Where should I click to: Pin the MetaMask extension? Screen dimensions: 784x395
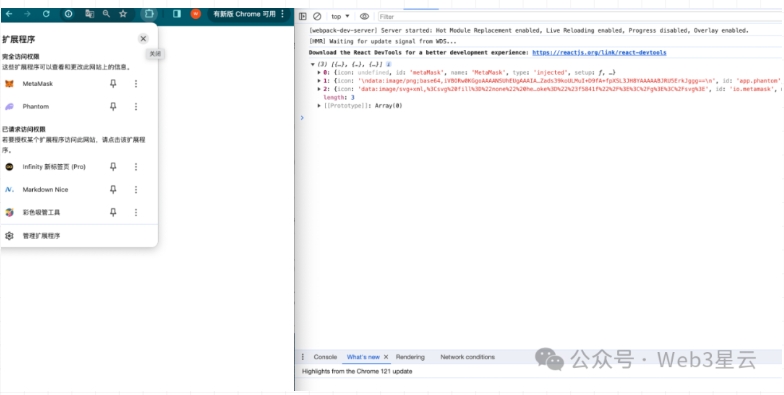tap(113, 84)
